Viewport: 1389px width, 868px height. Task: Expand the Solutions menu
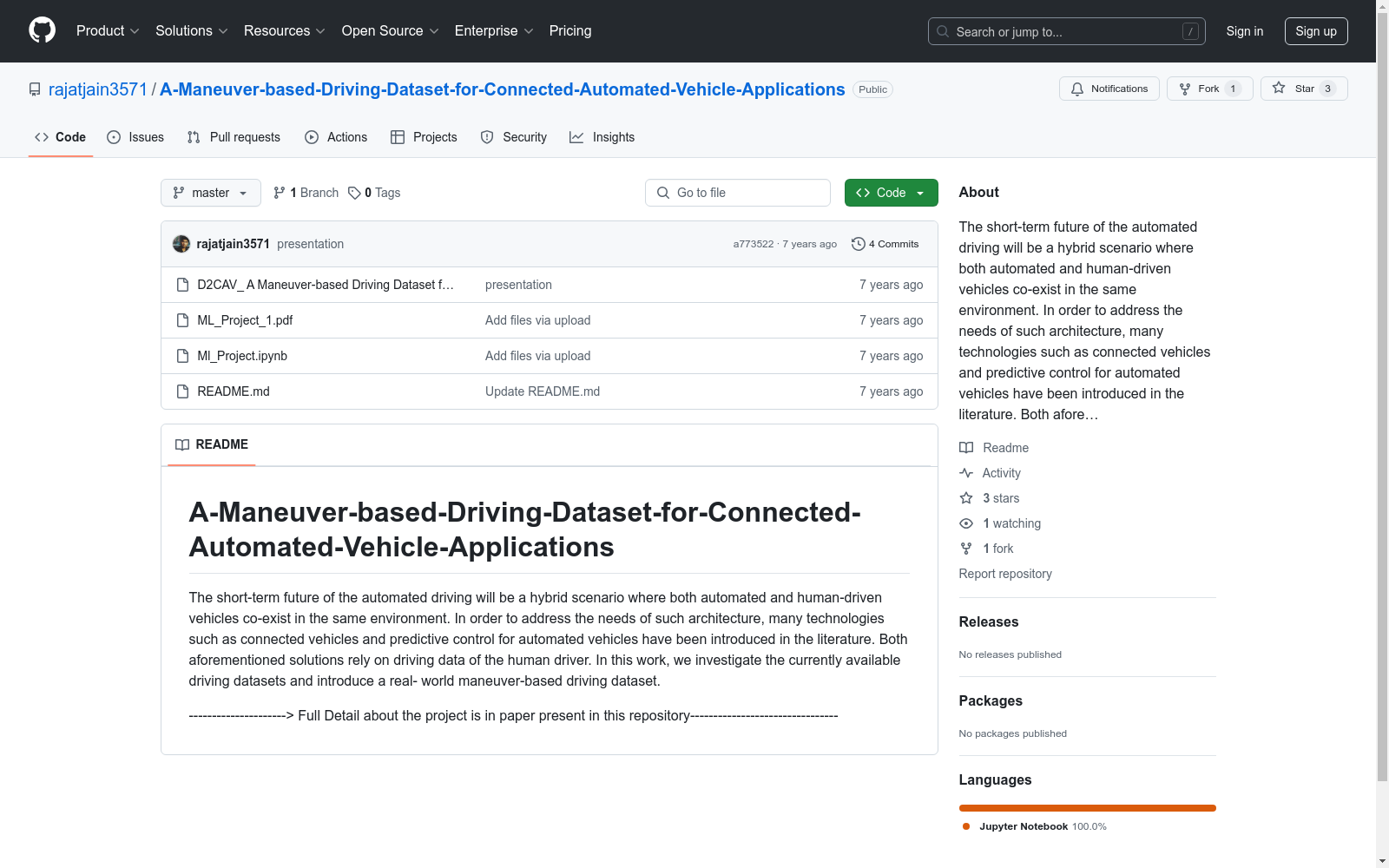tap(191, 31)
